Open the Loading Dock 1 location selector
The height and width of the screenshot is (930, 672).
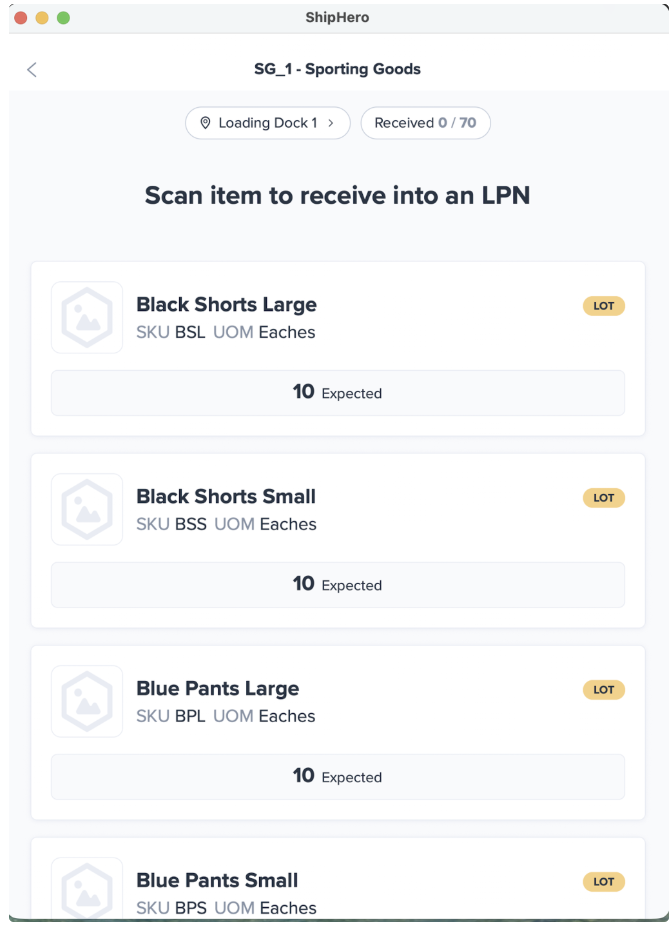[267, 123]
